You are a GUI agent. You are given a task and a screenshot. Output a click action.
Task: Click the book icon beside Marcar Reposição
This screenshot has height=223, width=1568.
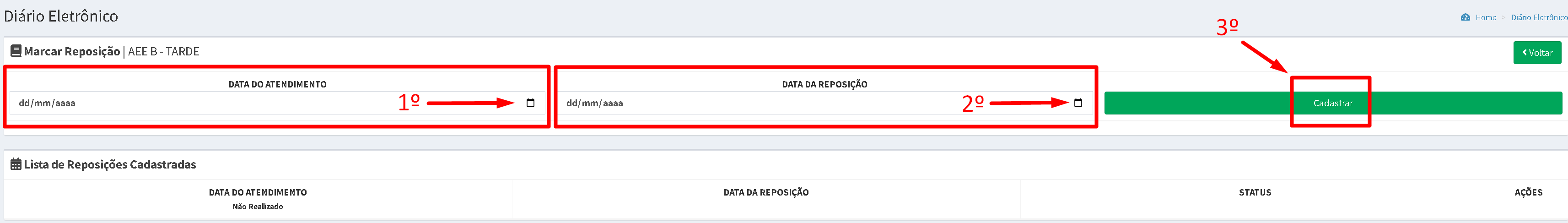(16, 51)
